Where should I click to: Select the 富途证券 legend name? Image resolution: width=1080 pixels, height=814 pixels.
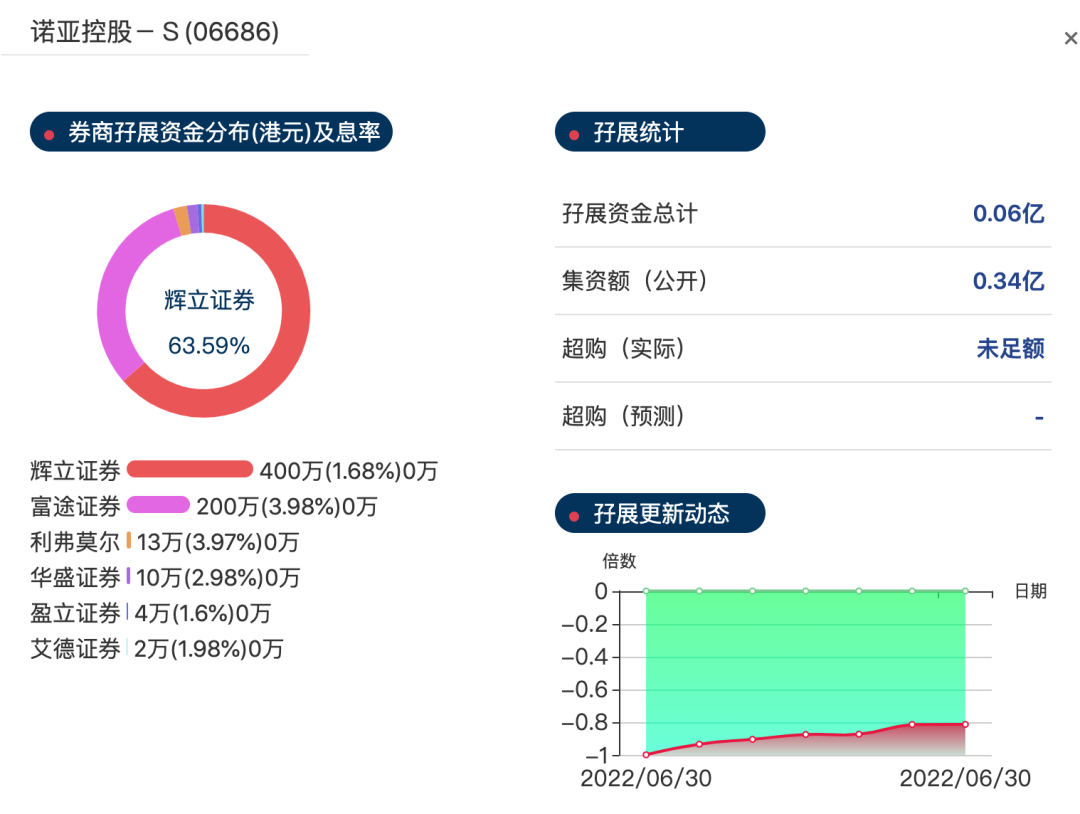click(x=75, y=507)
